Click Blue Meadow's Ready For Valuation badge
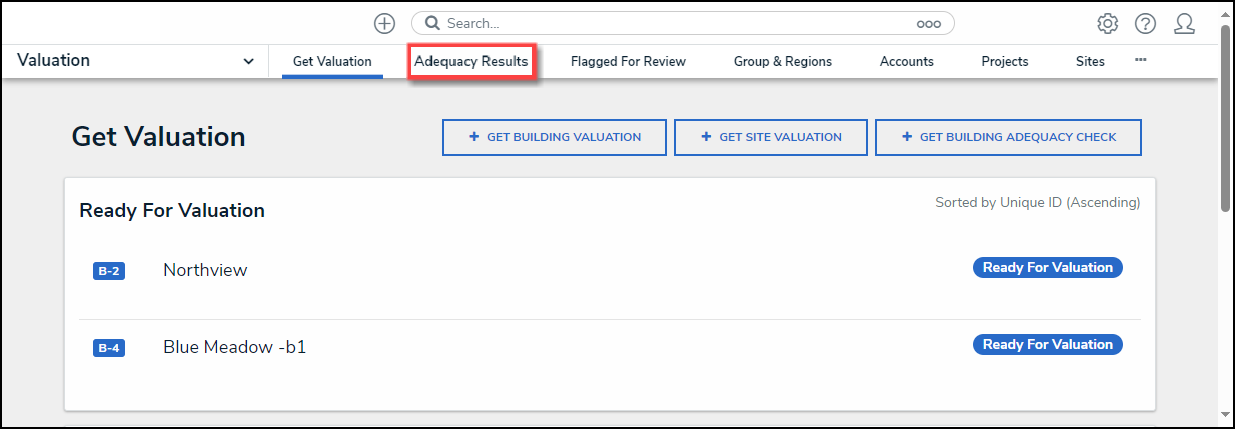Image resolution: width=1235 pixels, height=429 pixels. [1048, 344]
